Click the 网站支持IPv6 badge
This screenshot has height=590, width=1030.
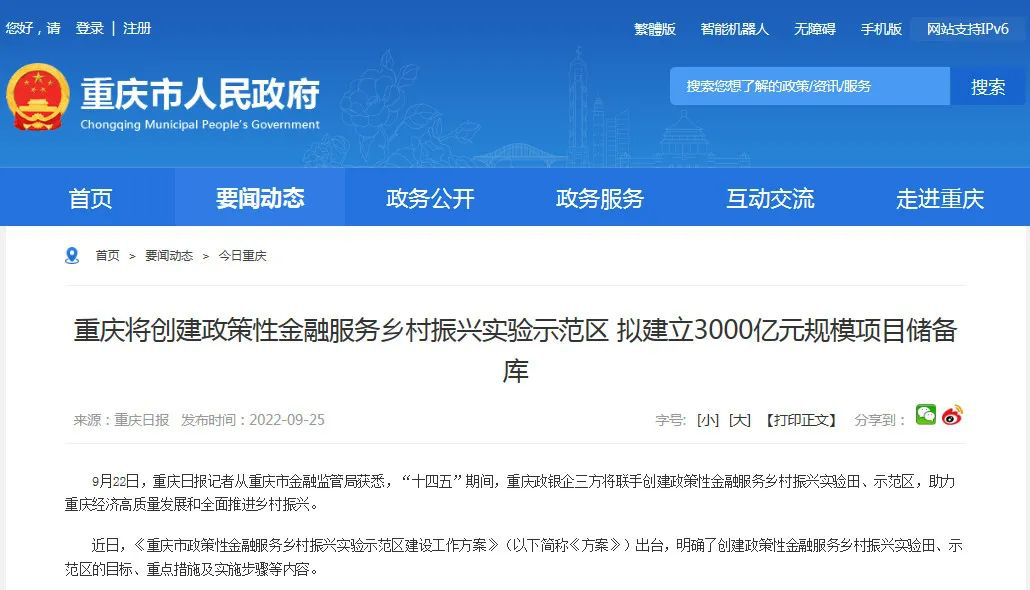(x=968, y=29)
